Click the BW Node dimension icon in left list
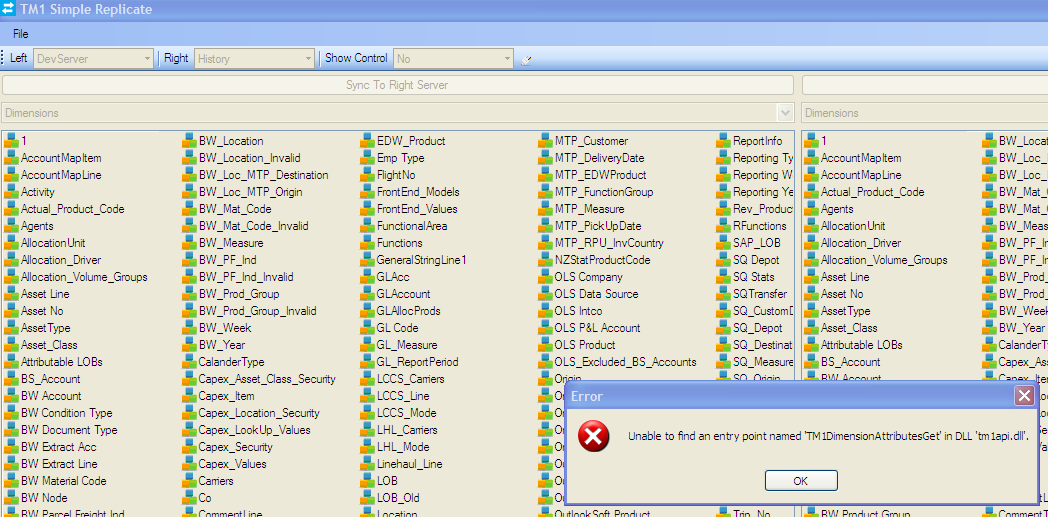1048x517 pixels. tap(10, 497)
